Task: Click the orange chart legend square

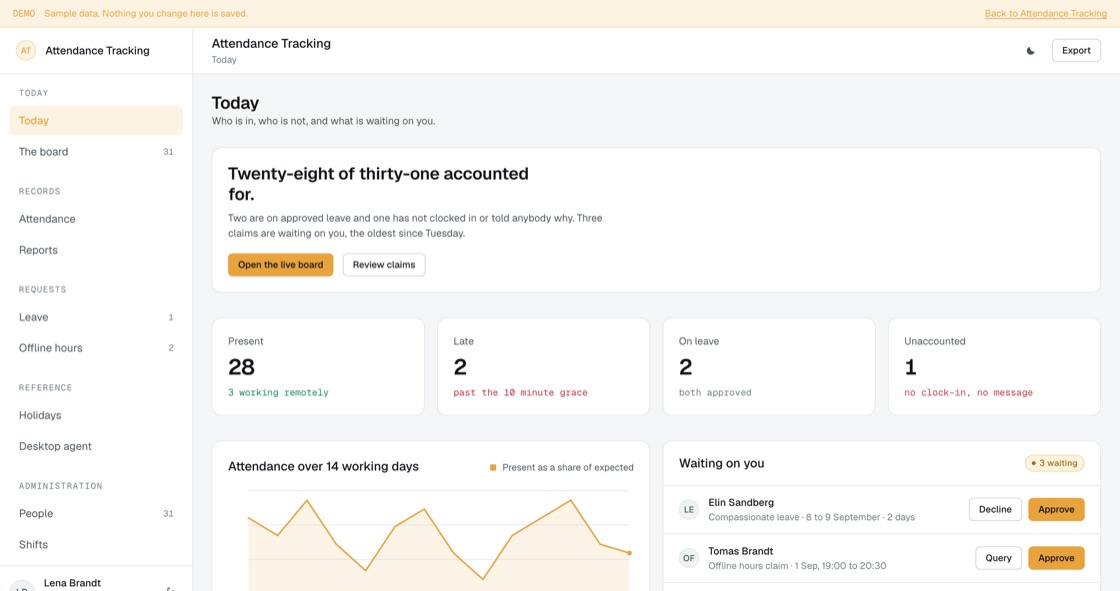Action: tap(493, 467)
